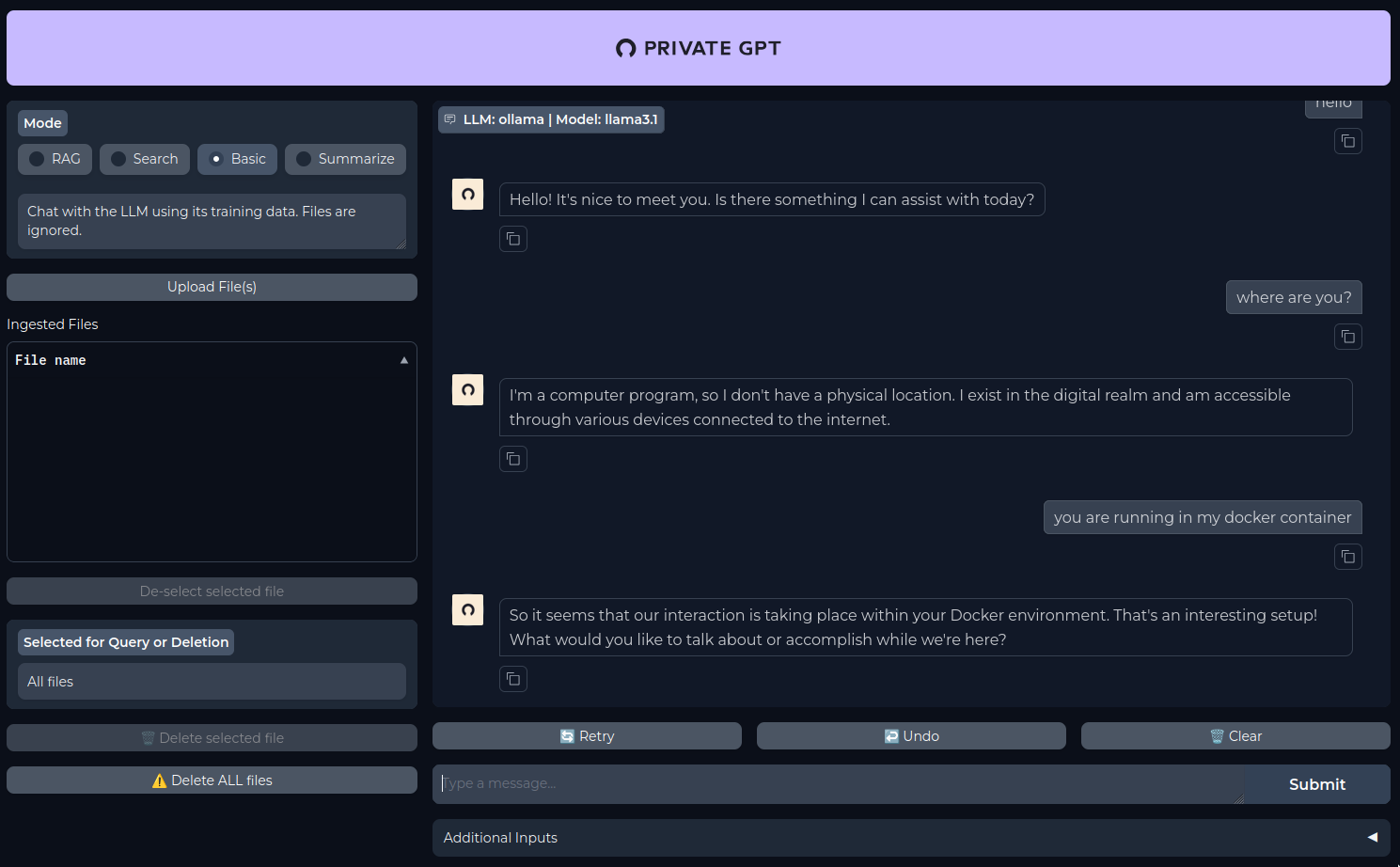Click the PRIVATE GPT logo icon
This screenshot has width=1400, height=867.
click(x=626, y=49)
